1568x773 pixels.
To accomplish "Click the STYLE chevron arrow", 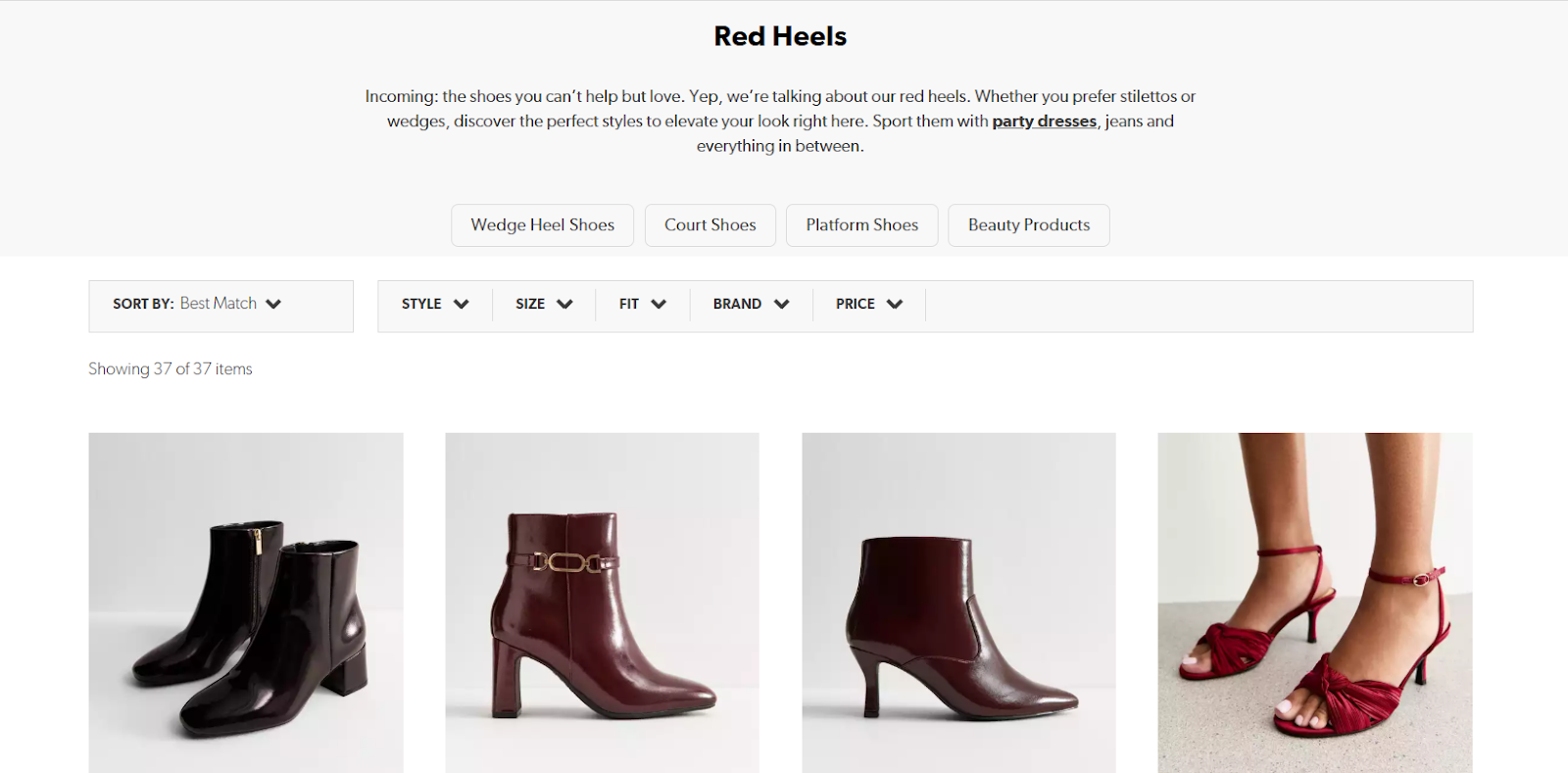I will point(463,304).
